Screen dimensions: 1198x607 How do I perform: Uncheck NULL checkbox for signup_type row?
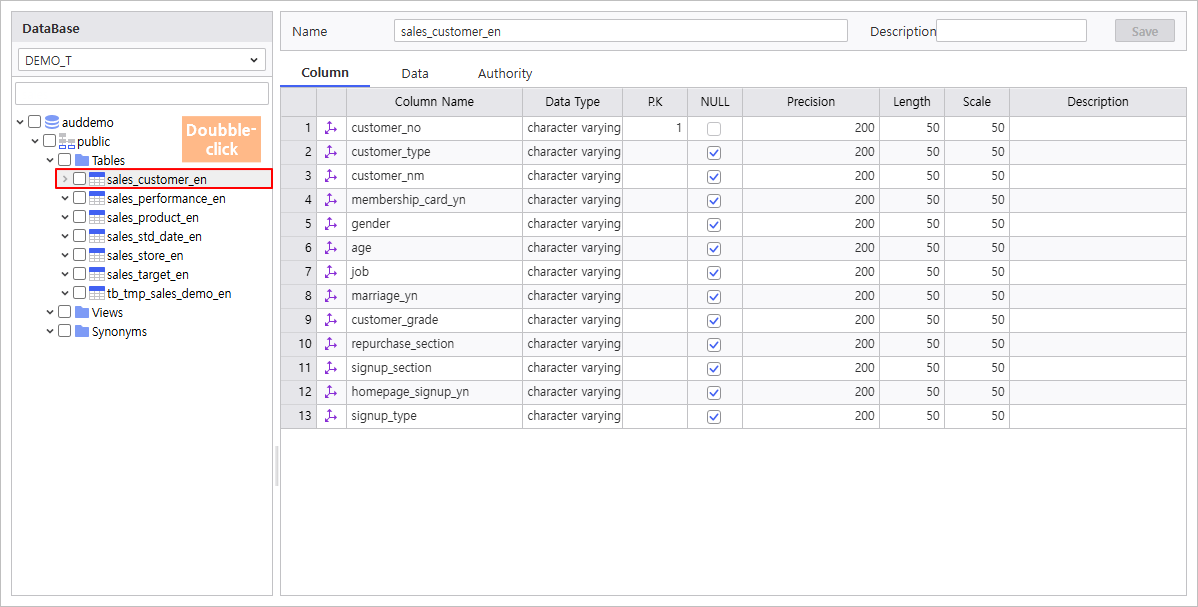pos(714,416)
